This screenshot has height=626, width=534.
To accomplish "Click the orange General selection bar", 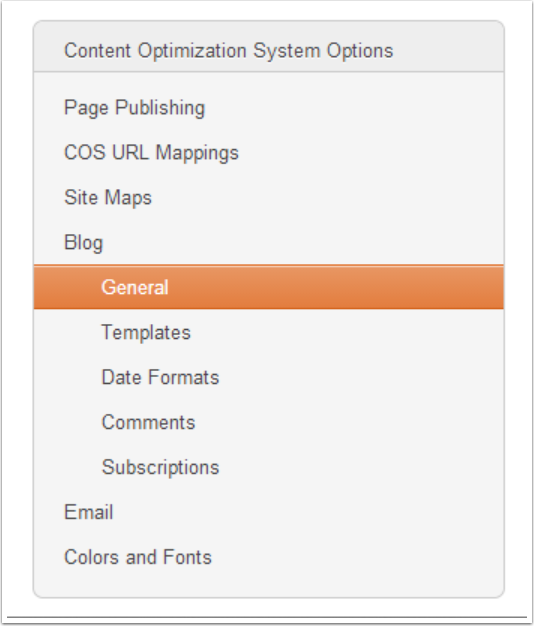I will point(269,287).
